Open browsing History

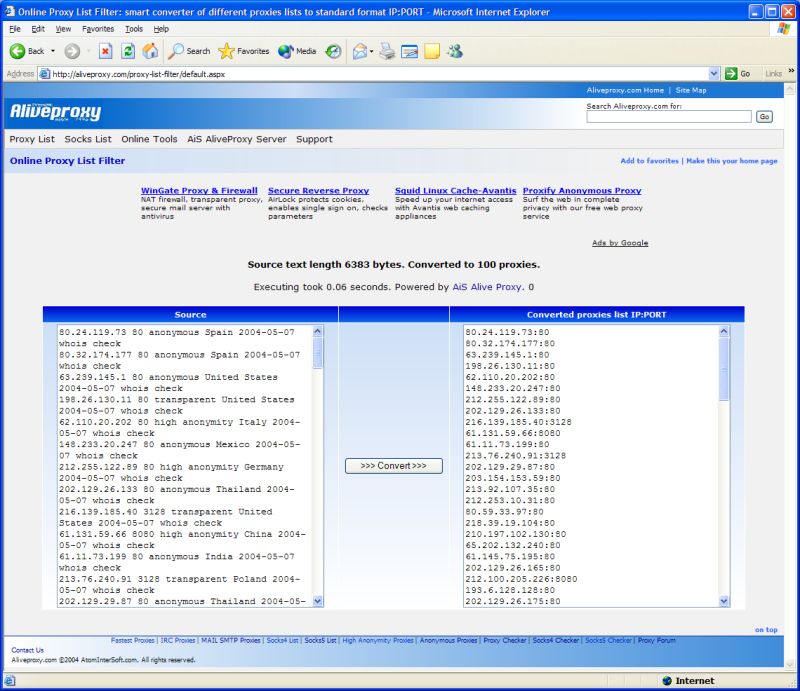pos(331,51)
